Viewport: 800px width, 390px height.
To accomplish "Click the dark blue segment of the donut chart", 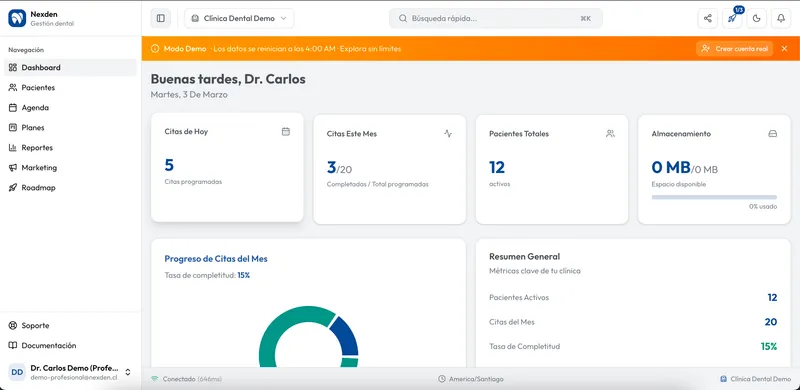I will (346, 337).
